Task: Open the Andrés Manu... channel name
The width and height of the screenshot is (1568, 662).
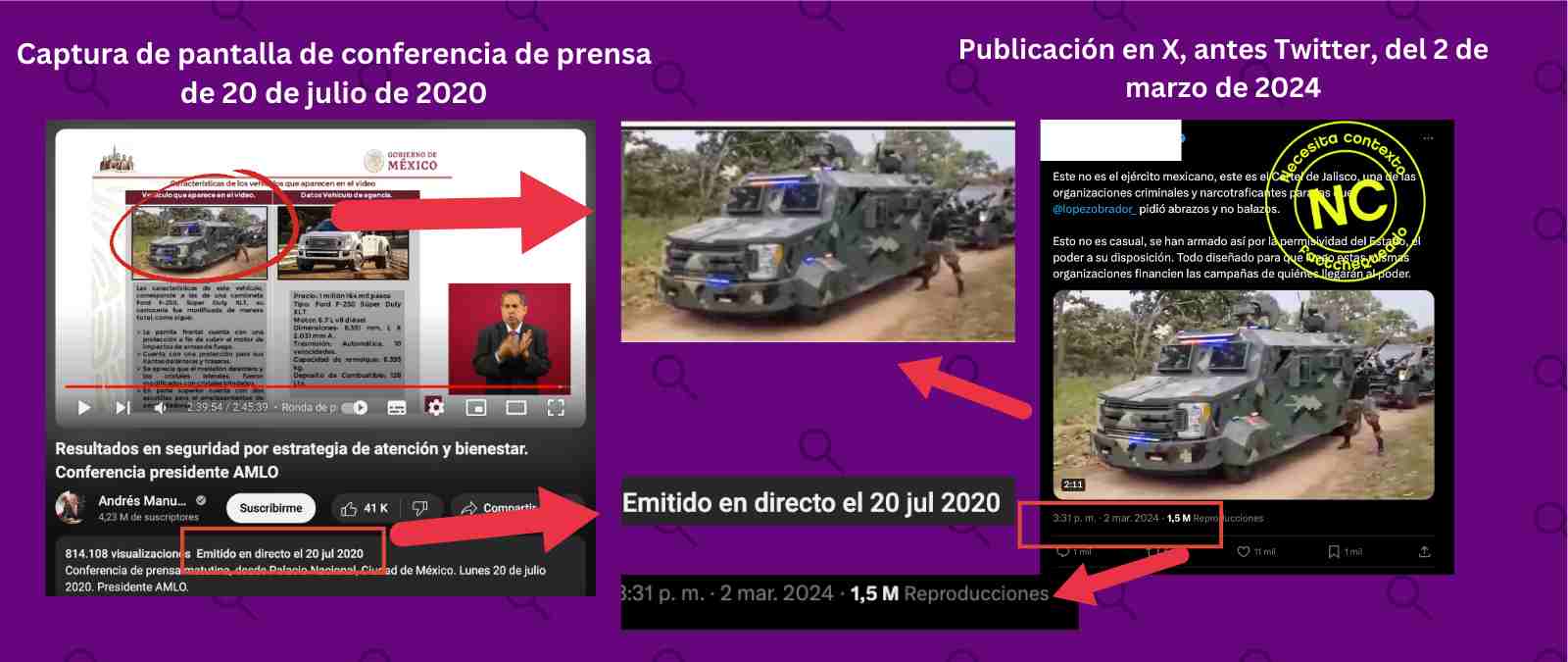Action: [x=142, y=500]
